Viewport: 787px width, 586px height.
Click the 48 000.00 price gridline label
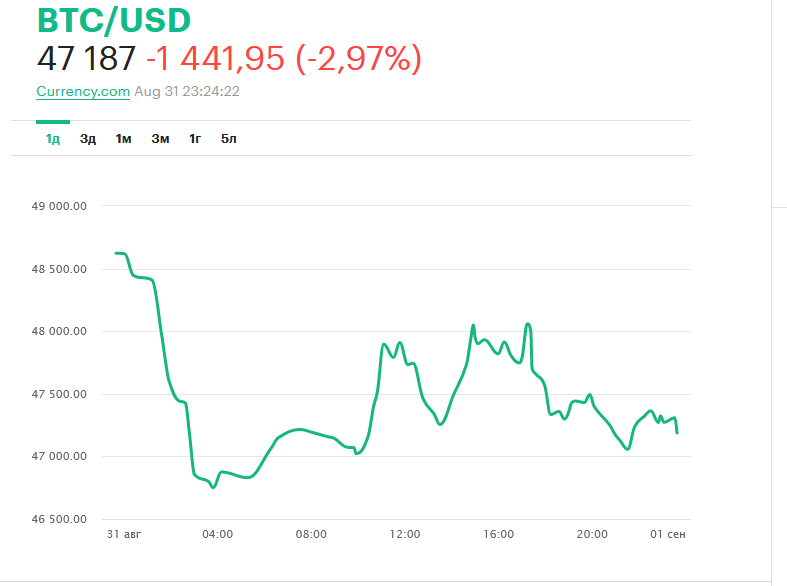pyautogui.click(x=60, y=332)
